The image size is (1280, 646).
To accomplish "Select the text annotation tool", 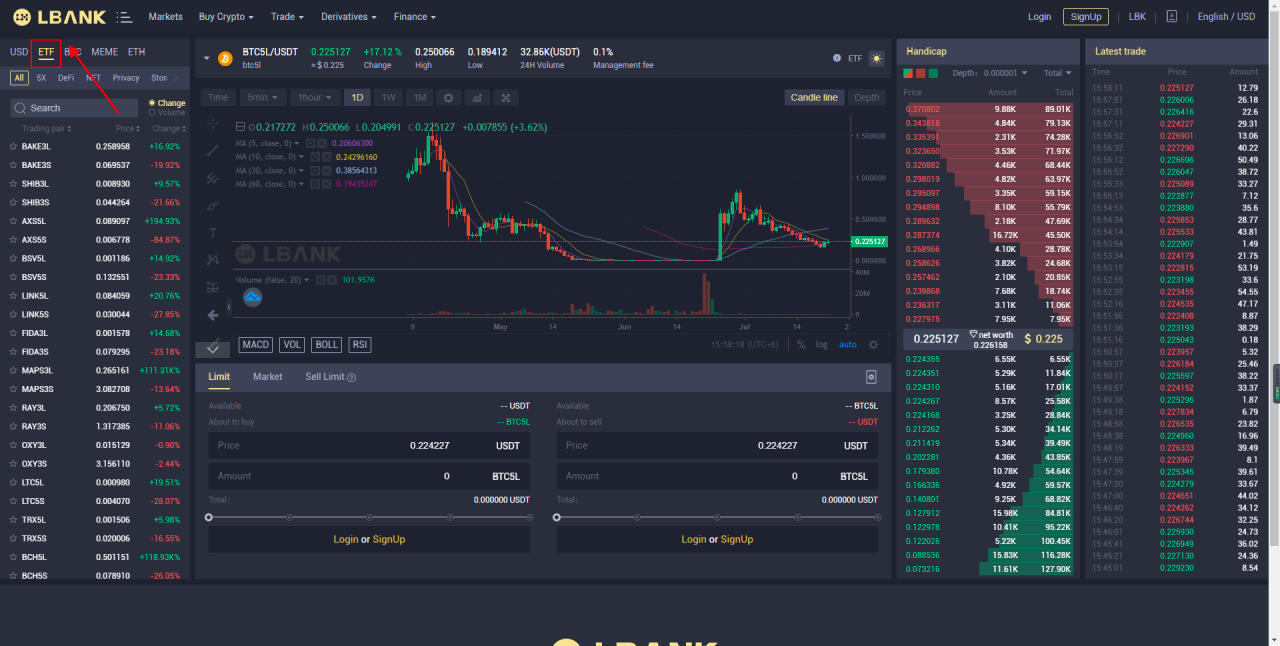I will click(212, 233).
